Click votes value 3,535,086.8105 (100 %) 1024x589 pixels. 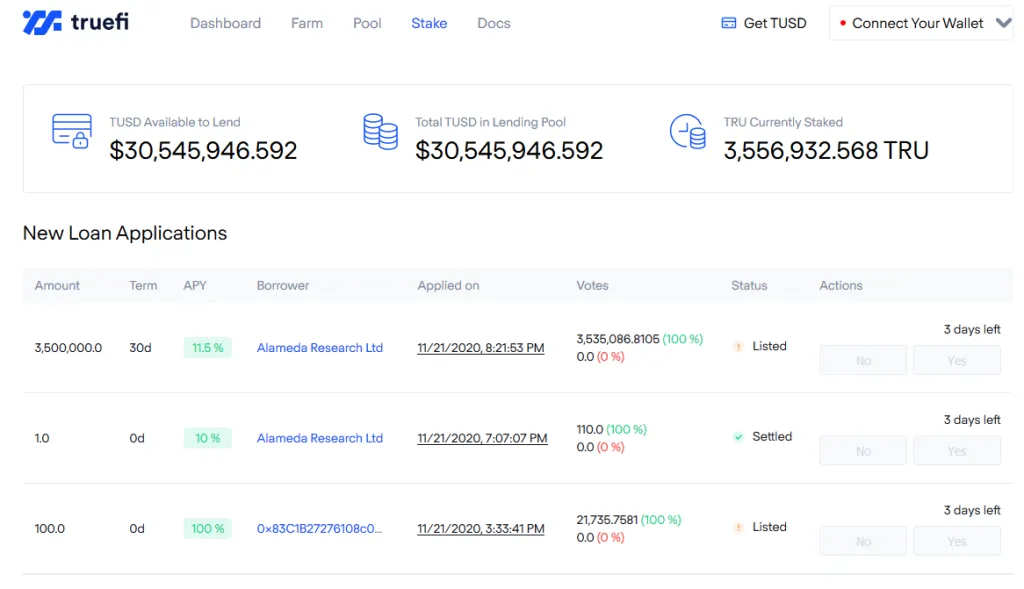click(639, 339)
